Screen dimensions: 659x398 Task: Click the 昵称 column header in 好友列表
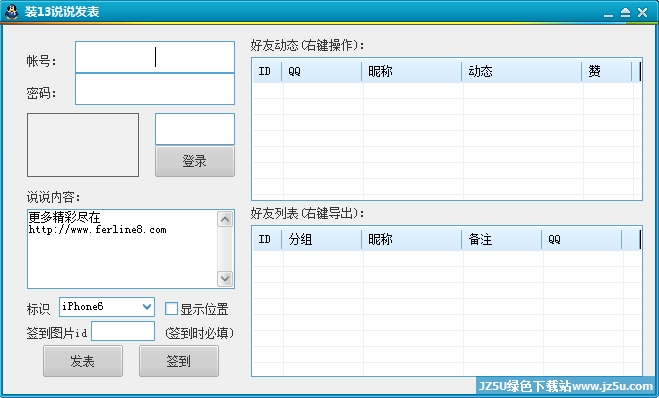click(x=411, y=240)
